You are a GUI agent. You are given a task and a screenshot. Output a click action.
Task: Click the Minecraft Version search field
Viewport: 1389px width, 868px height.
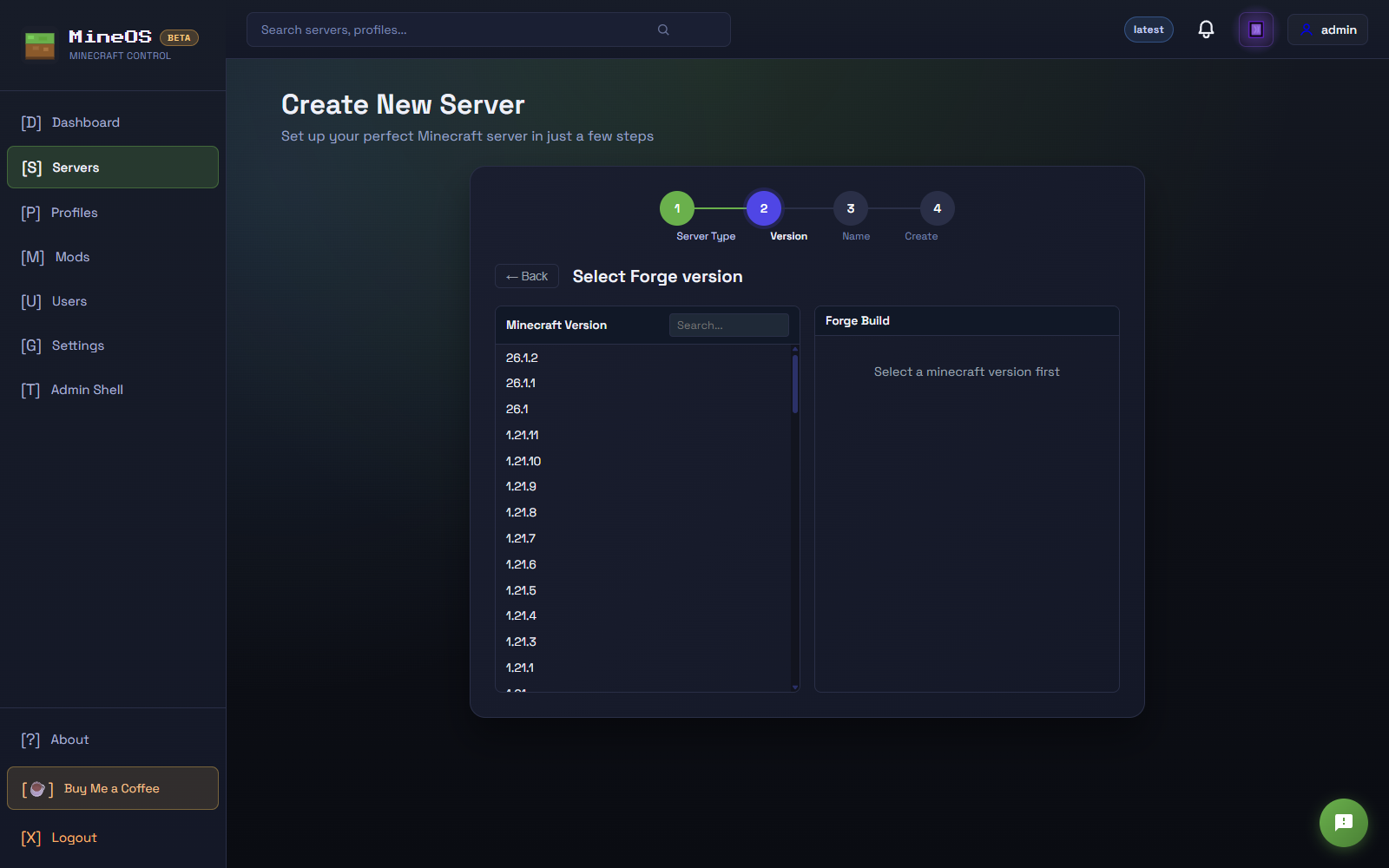click(x=728, y=325)
